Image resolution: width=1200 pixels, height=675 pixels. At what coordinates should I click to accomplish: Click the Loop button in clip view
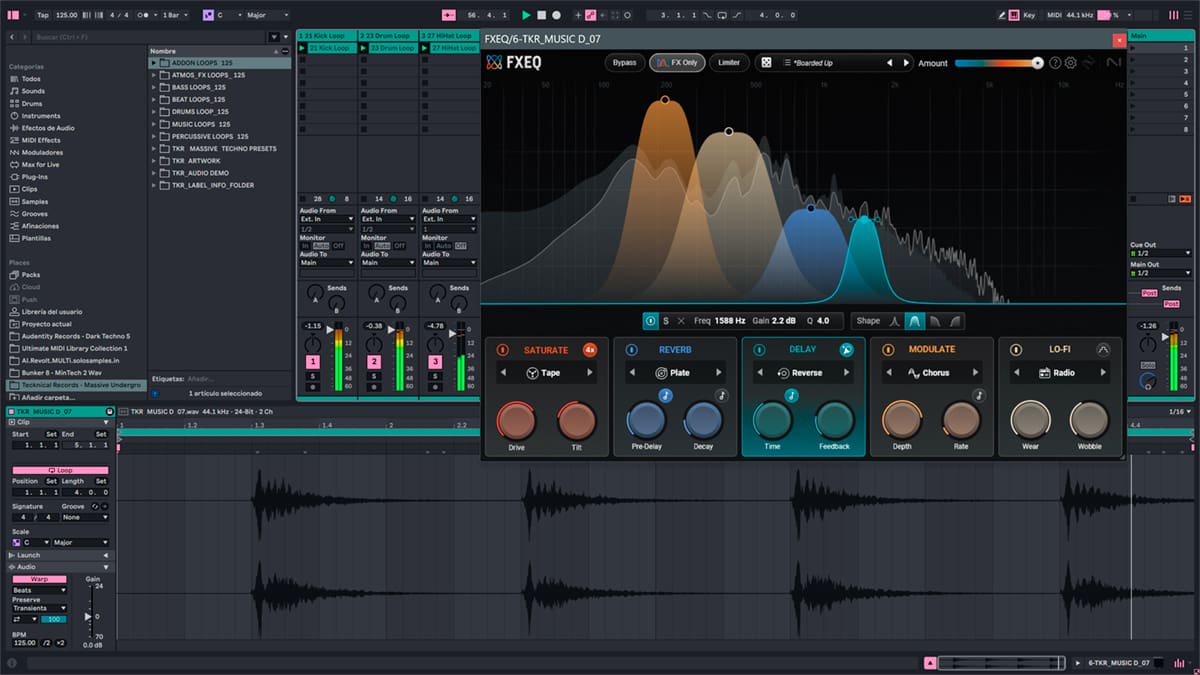pyautogui.click(x=60, y=470)
